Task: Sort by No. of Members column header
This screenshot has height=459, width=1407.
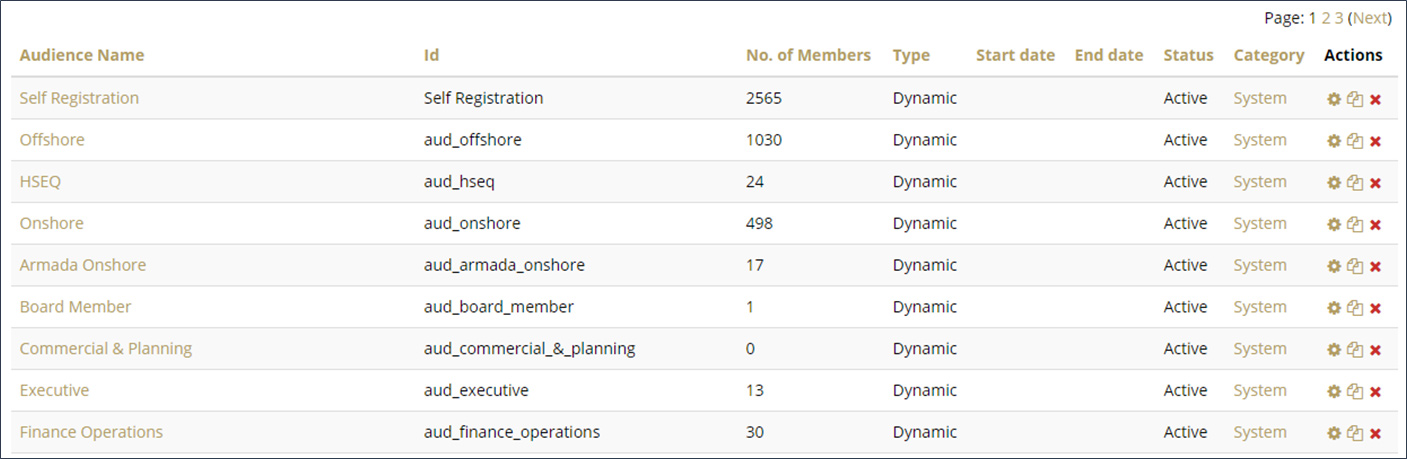Action: pyautogui.click(x=808, y=55)
